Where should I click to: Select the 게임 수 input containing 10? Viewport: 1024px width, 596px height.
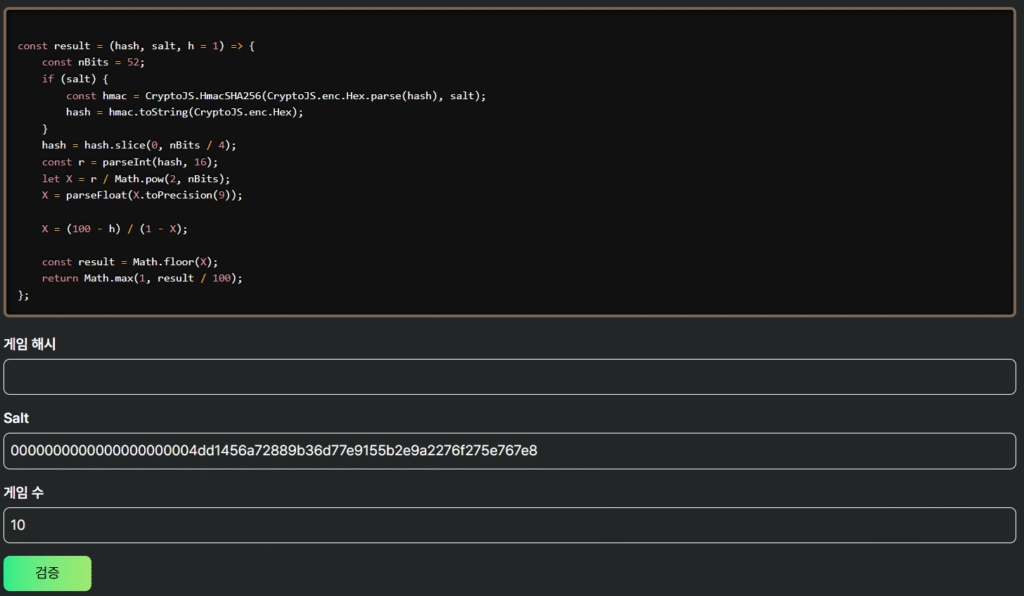510,525
